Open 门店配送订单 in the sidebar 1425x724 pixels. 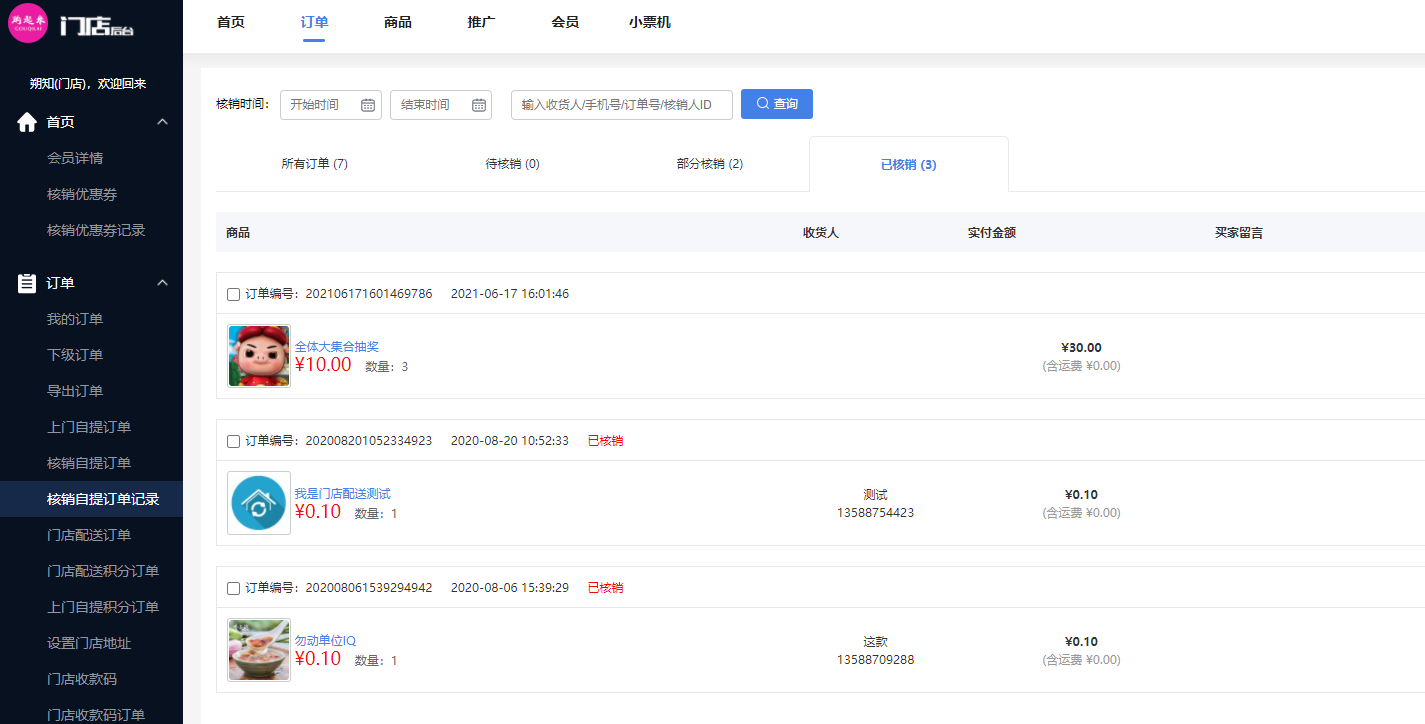coord(89,535)
